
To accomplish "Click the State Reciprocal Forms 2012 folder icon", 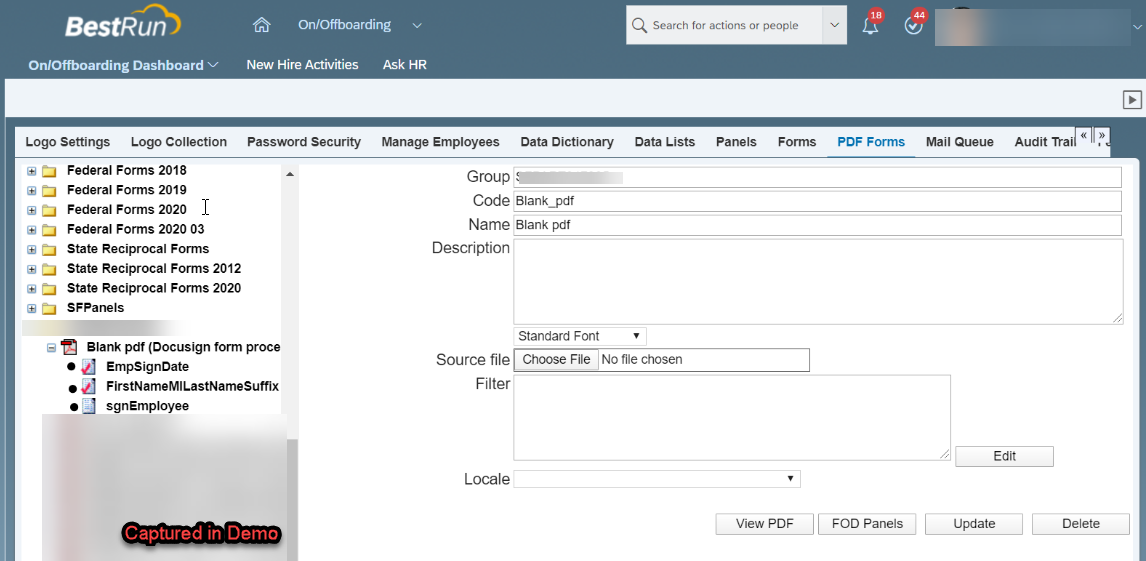I will coord(50,270).
